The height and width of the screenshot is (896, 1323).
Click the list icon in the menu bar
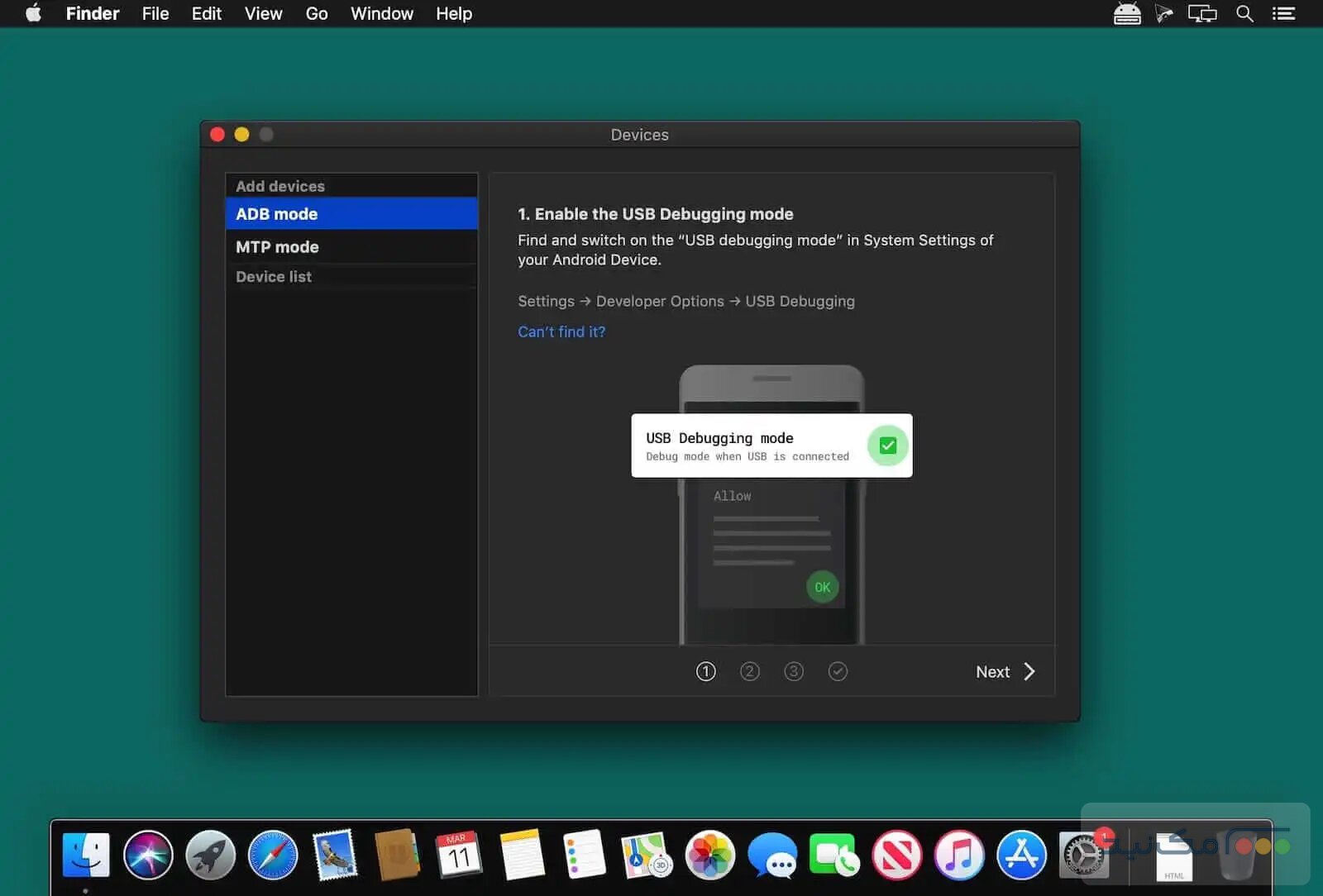click(1283, 13)
